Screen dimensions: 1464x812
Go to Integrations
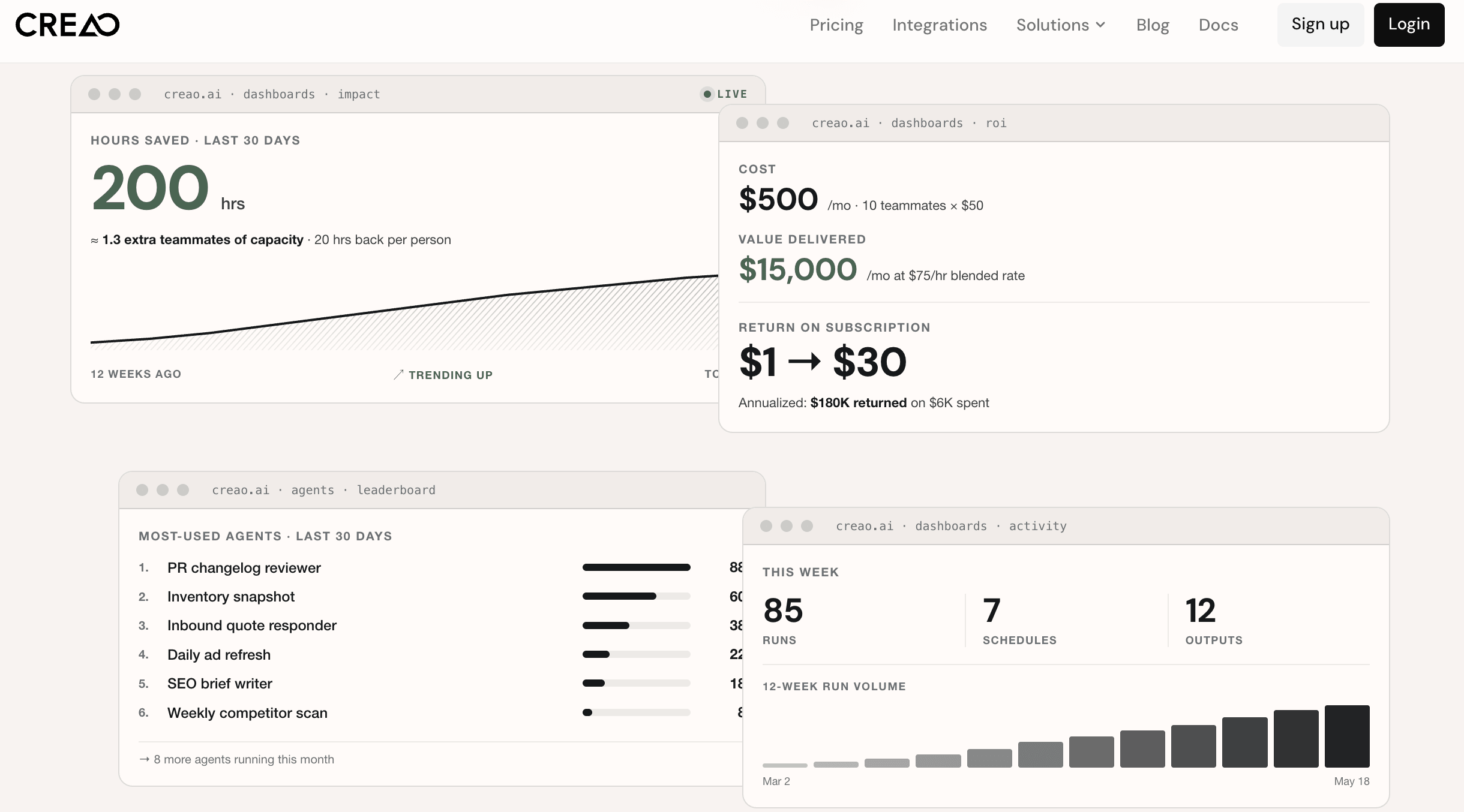940,25
